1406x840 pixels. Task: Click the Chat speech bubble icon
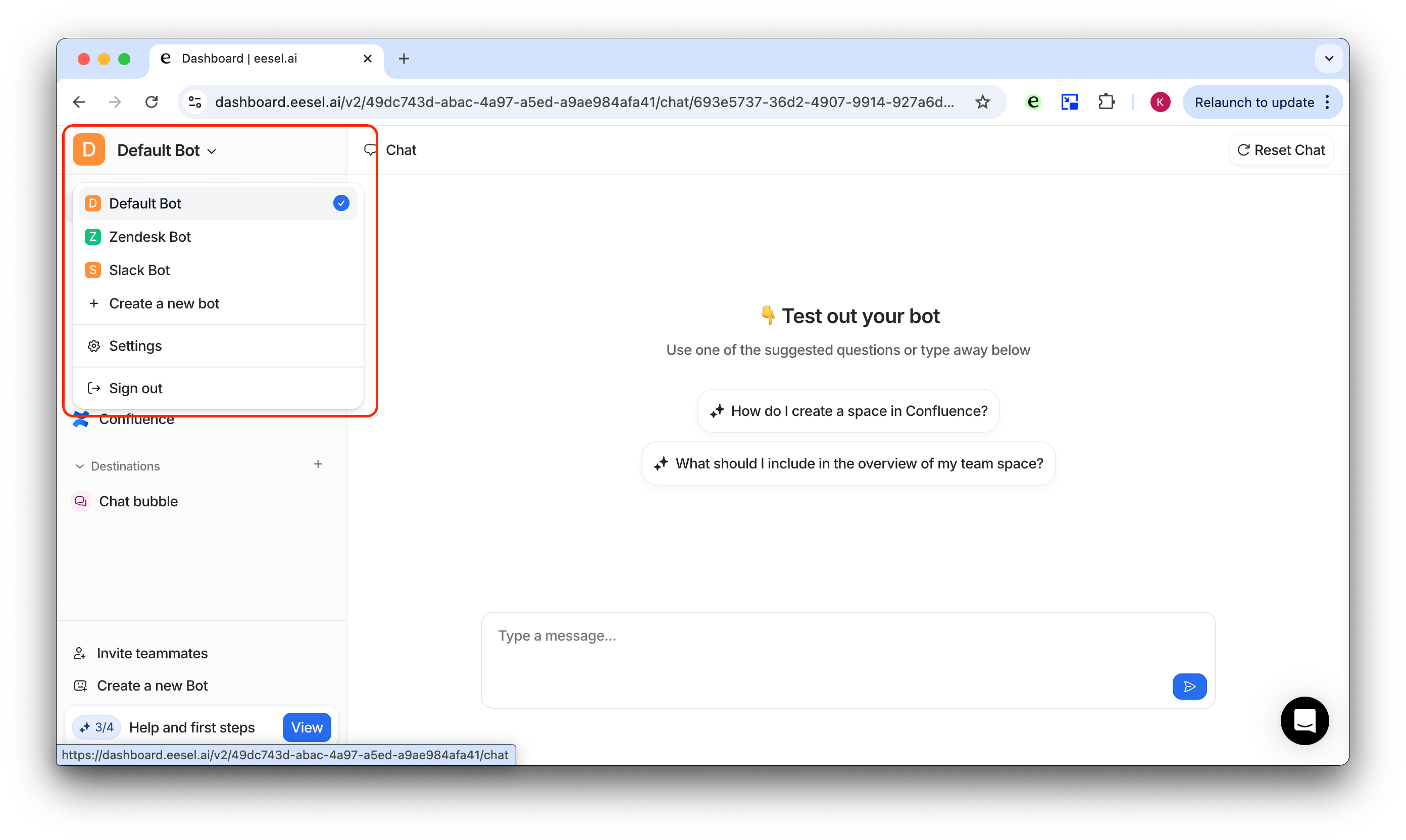pos(370,150)
